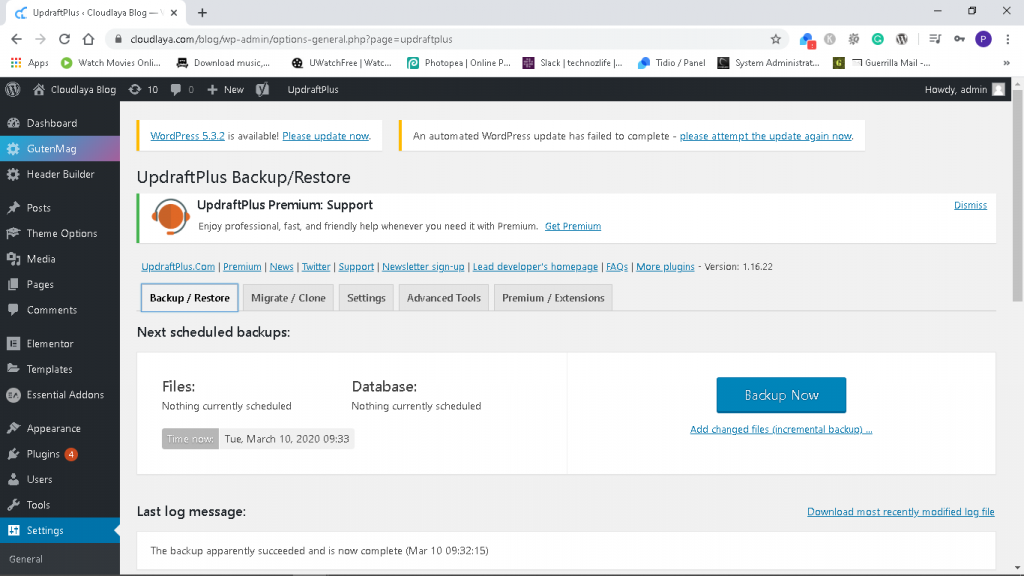Click Please update now link
1024x576 pixels.
(326, 136)
